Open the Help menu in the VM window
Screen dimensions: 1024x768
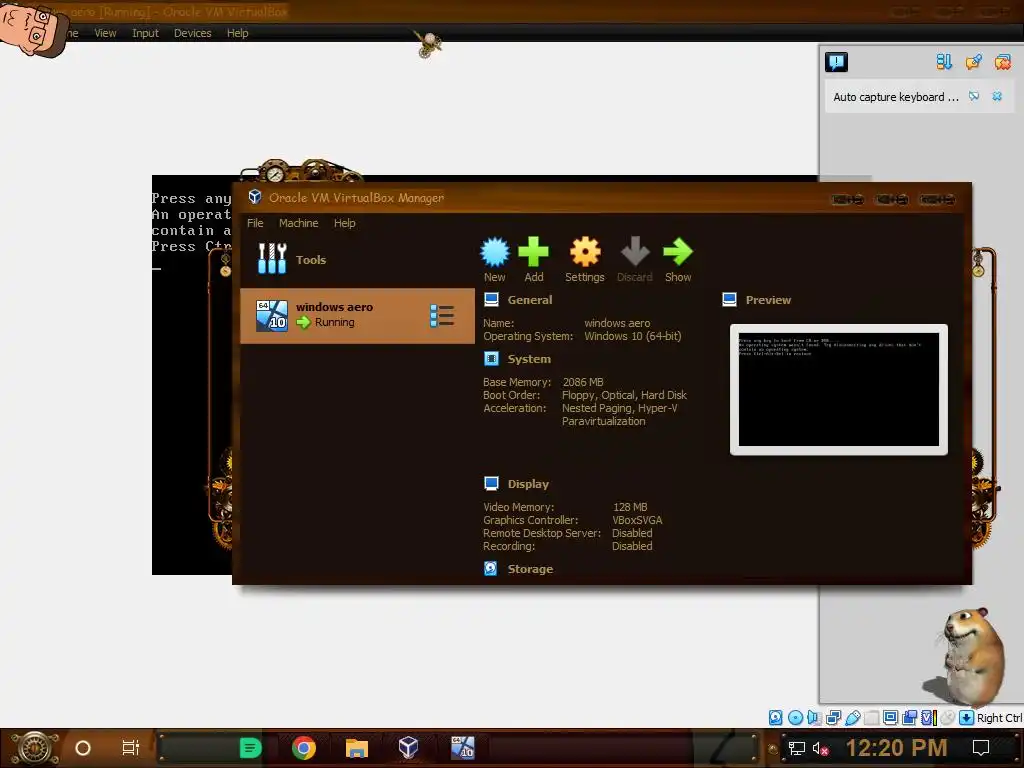[x=238, y=33]
